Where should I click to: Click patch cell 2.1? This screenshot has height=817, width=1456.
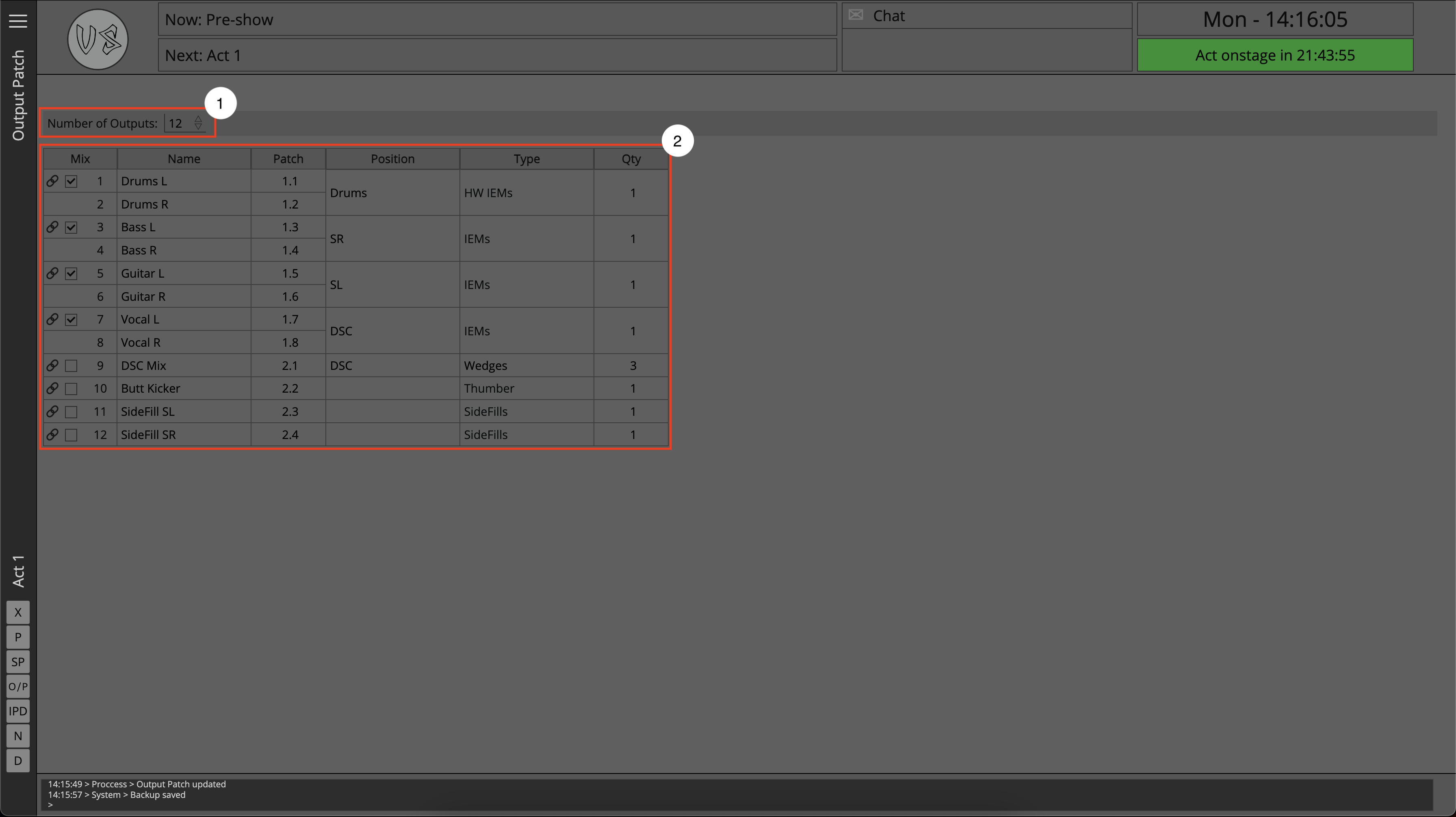point(288,365)
